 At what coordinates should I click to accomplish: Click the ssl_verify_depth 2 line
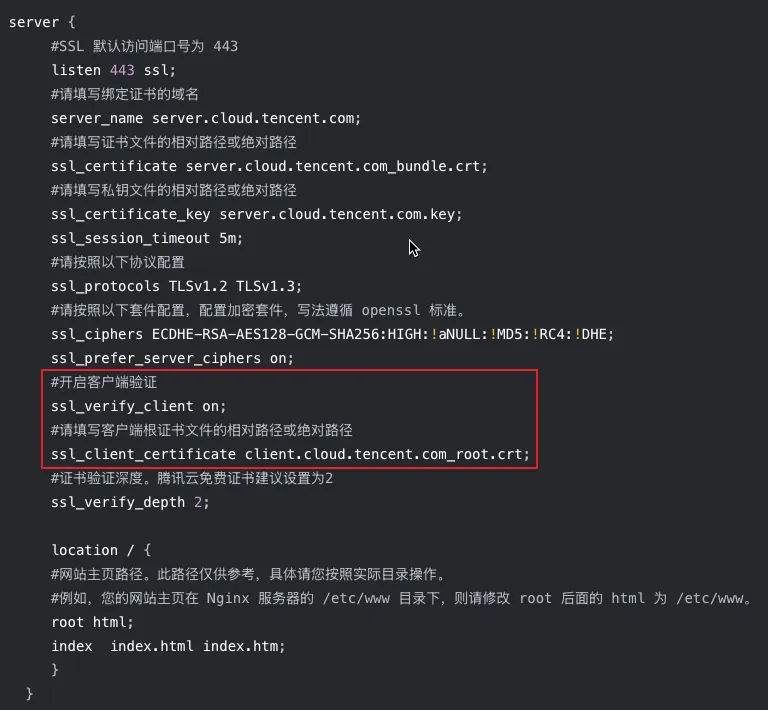131,502
